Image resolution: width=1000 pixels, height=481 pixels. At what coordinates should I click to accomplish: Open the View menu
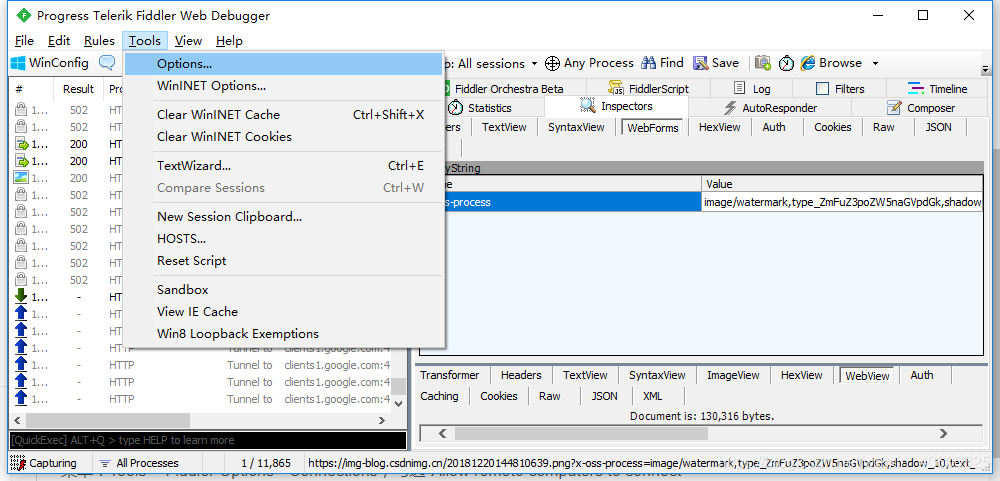click(x=188, y=41)
